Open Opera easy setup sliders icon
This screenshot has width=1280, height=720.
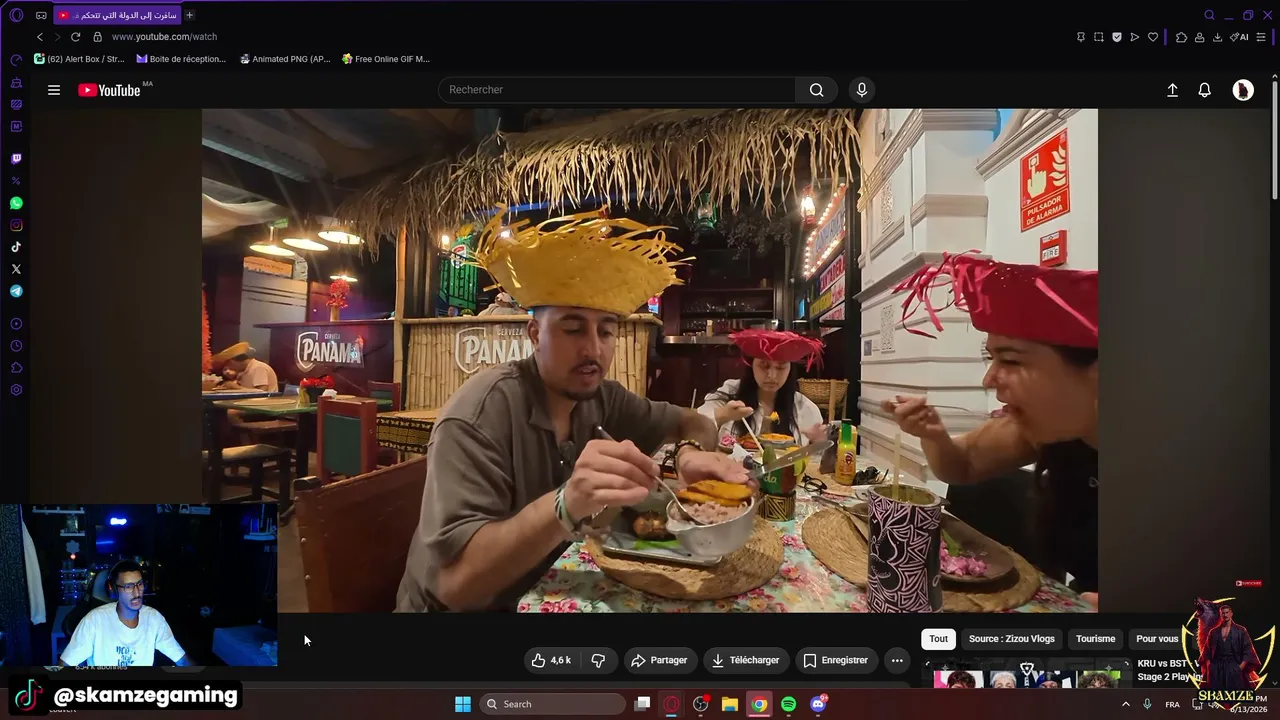click(1262, 37)
